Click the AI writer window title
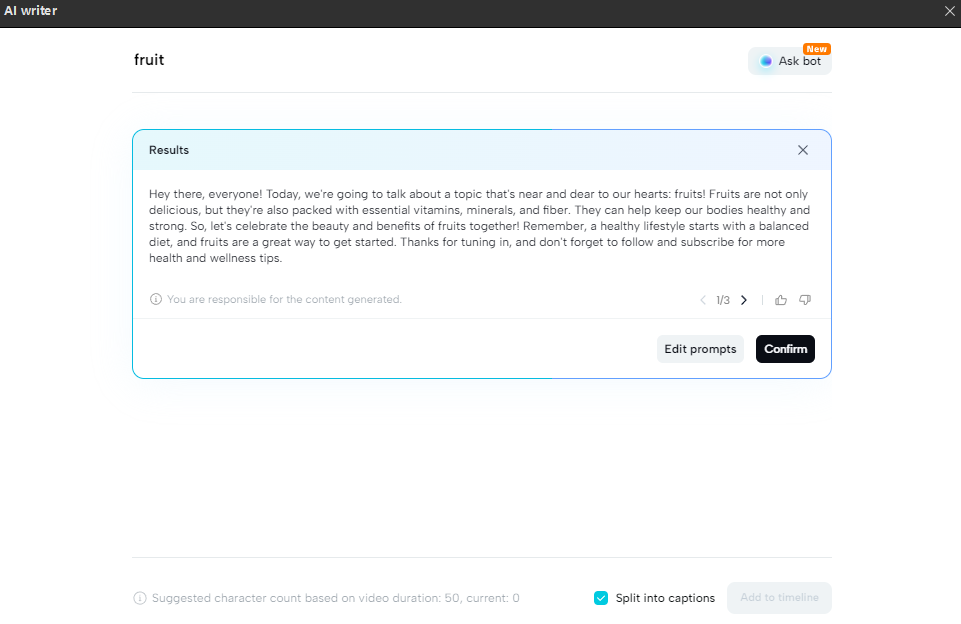Screen dimensions: 961x624 point(31,11)
